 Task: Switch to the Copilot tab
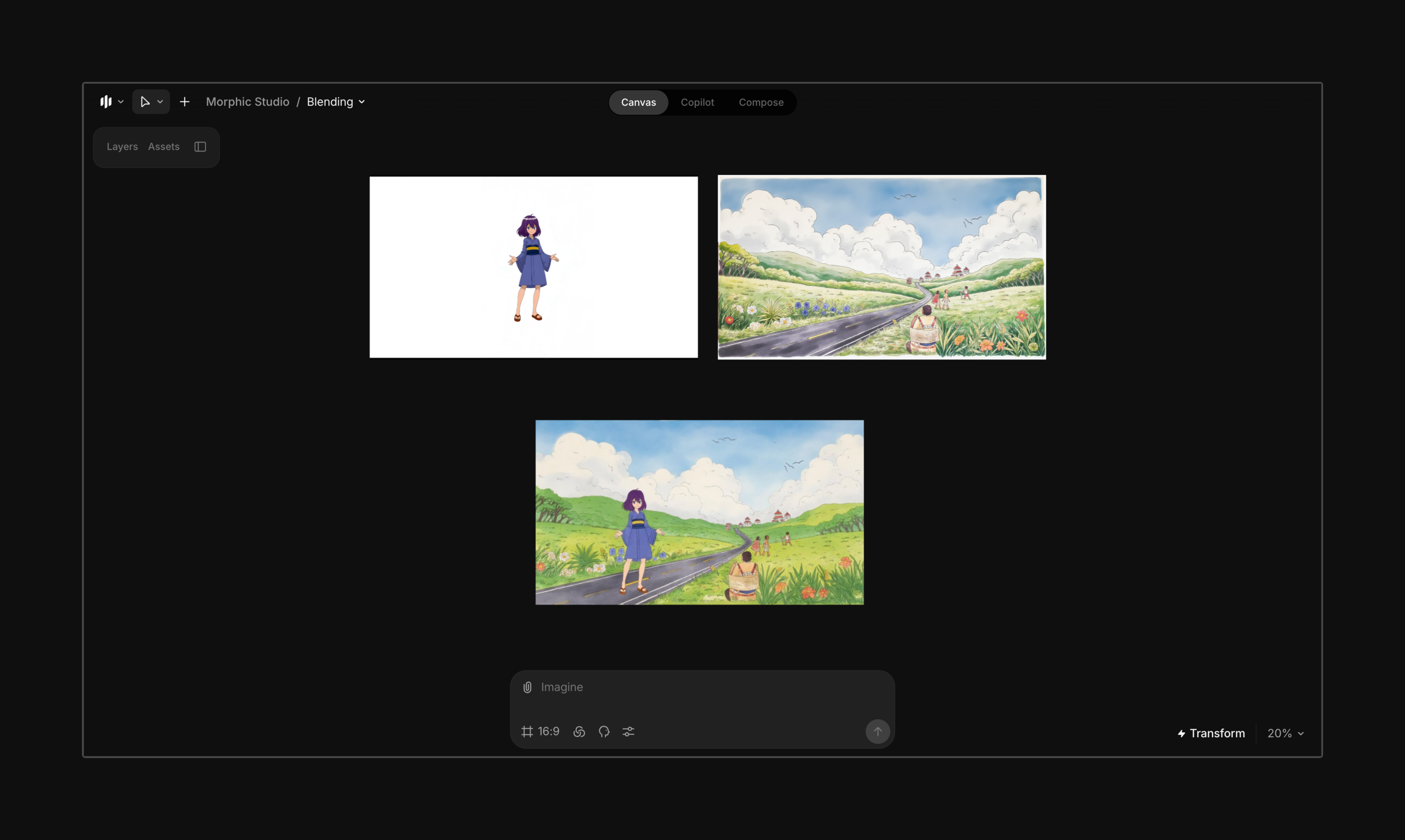(x=697, y=102)
